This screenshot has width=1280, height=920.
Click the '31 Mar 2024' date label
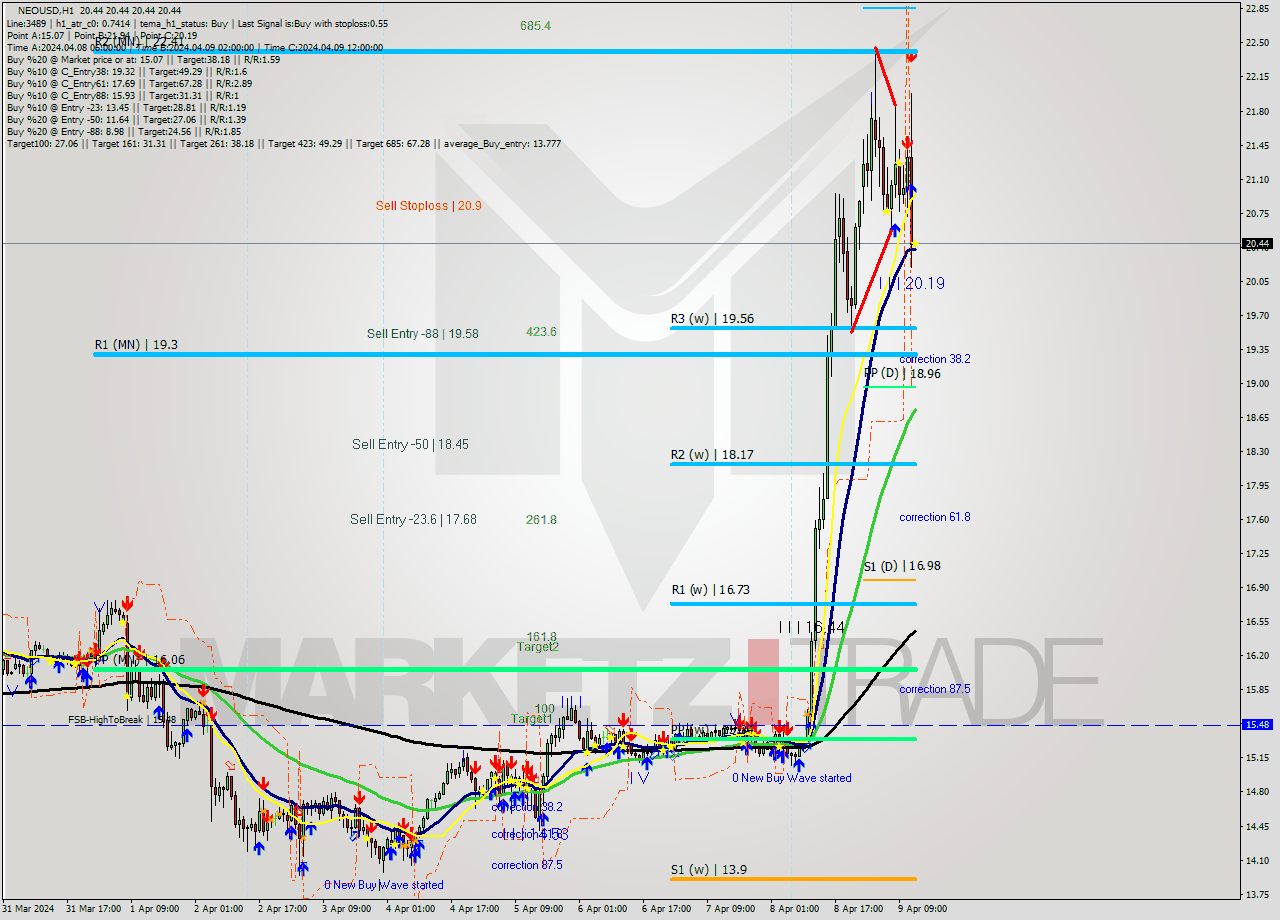pyautogui.click(x=28, y=909)
